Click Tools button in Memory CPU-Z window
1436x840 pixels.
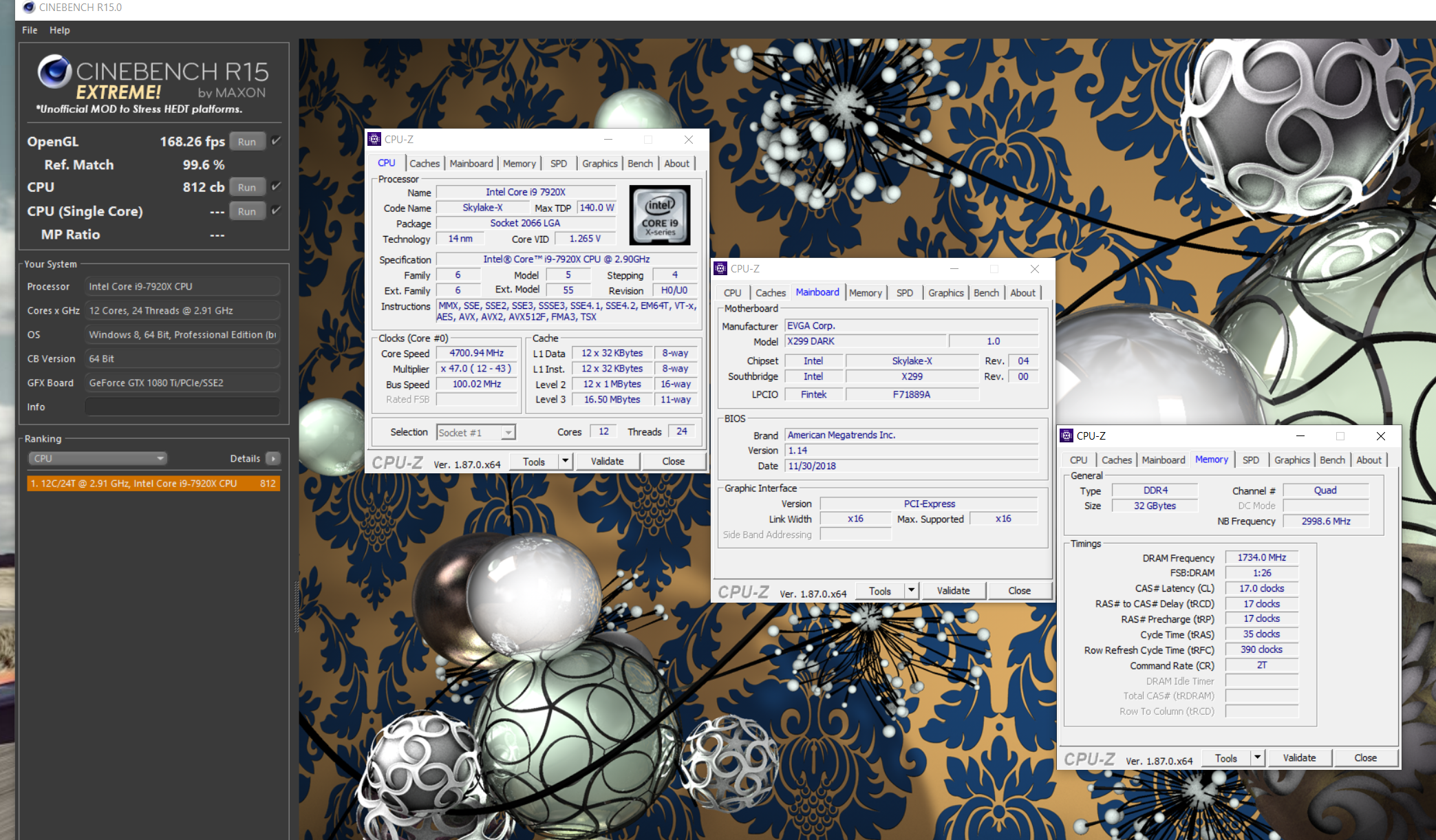click(1225, 758)
